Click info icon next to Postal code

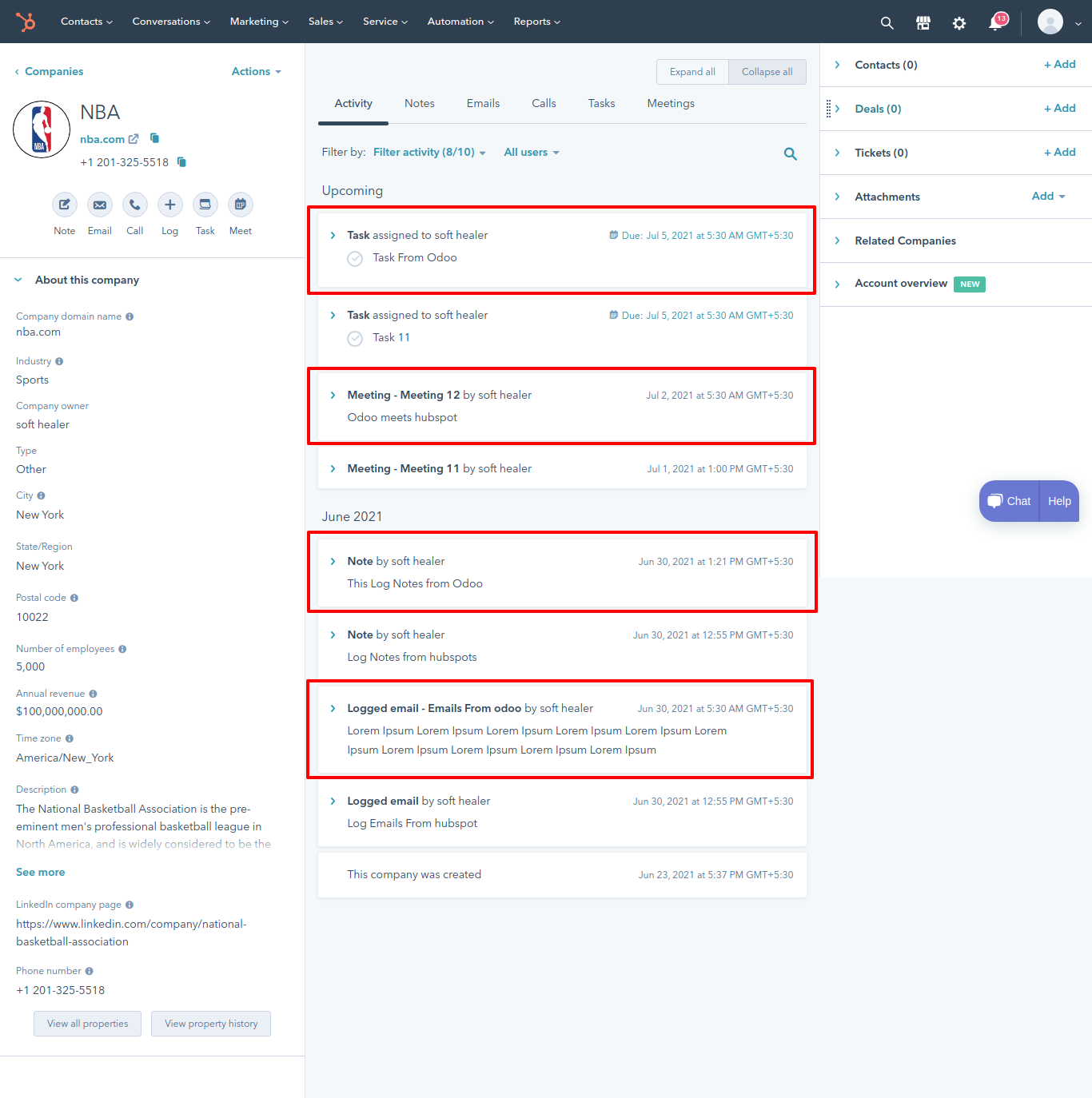coord(74,598)
